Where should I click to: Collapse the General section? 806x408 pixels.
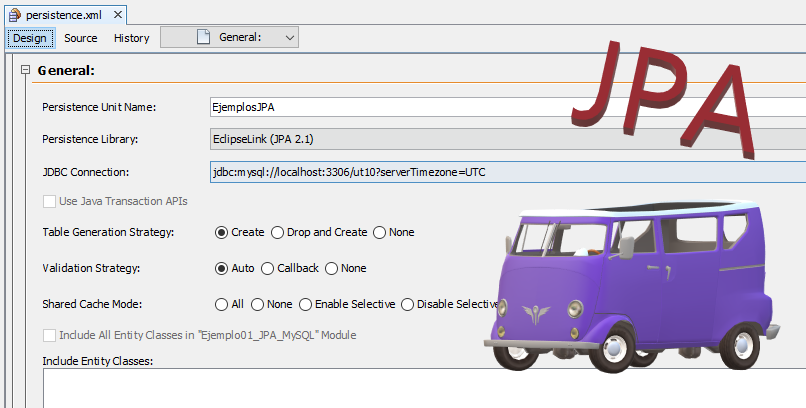point(25,70)
